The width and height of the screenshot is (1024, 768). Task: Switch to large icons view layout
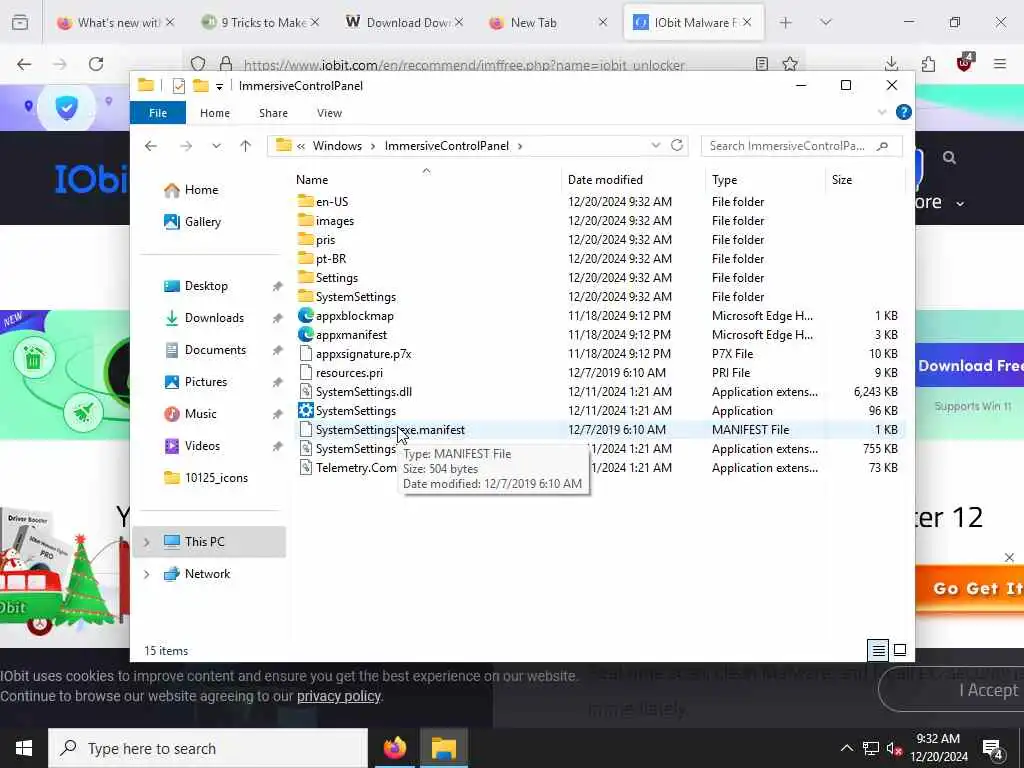click(x=900, y=650)
